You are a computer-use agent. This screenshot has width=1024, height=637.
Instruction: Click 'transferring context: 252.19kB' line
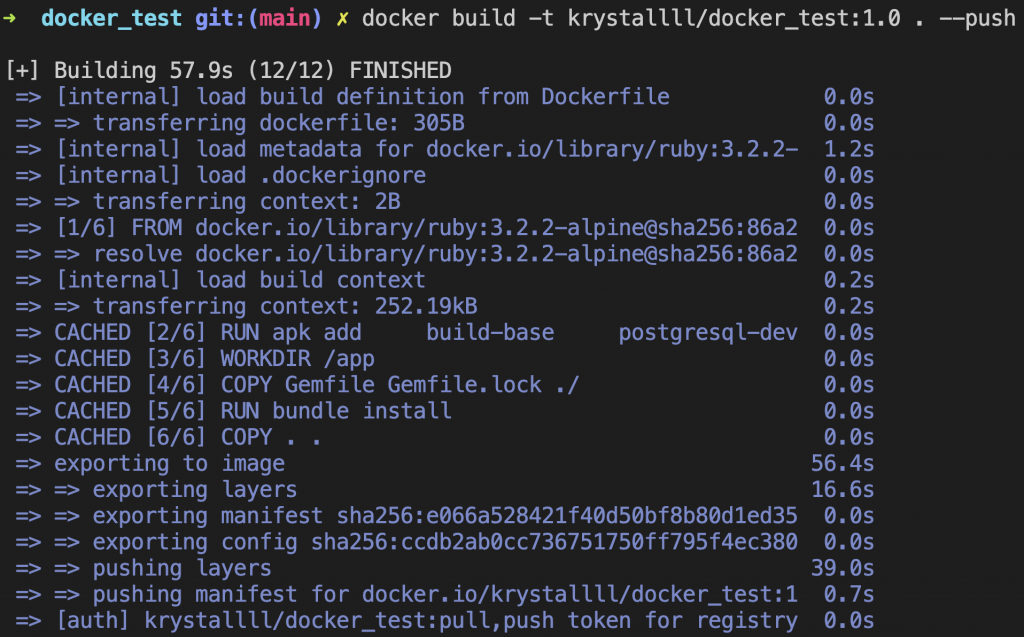pos(445,306)
